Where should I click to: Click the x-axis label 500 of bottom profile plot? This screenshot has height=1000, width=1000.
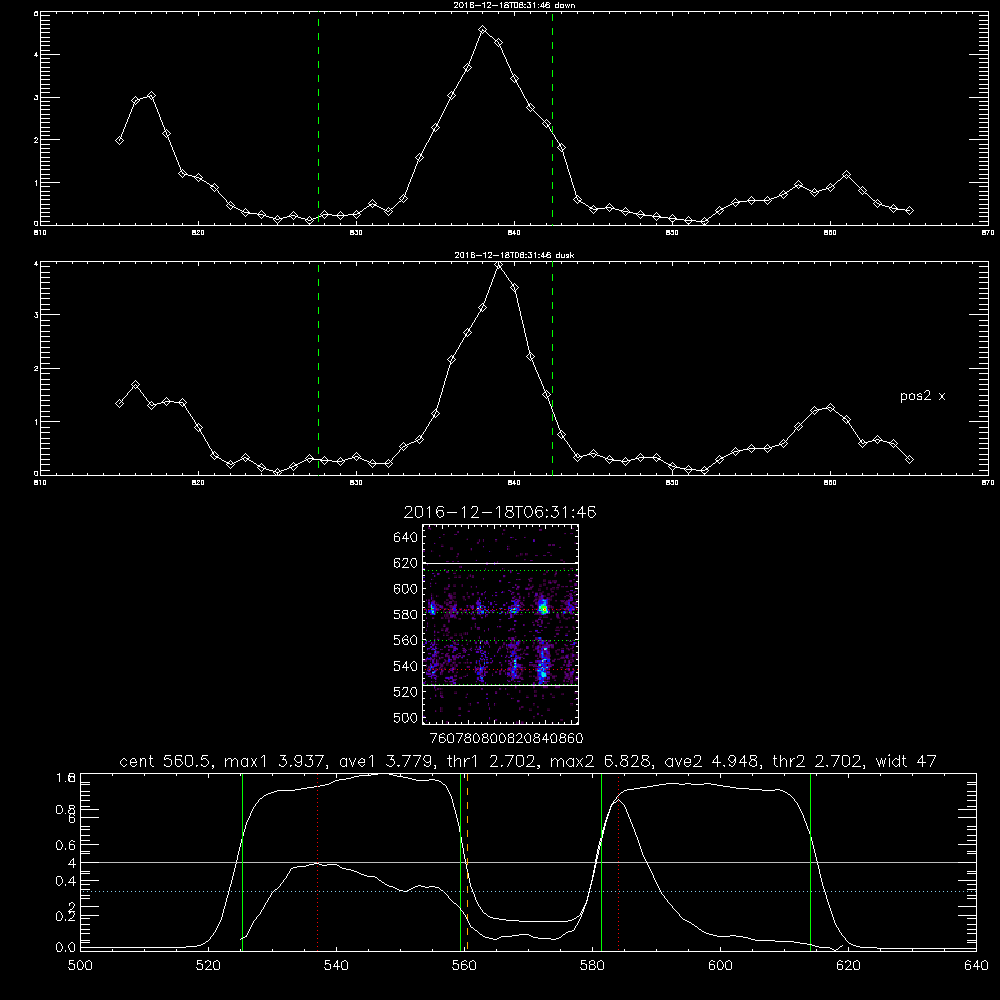[x=80, y=966]
